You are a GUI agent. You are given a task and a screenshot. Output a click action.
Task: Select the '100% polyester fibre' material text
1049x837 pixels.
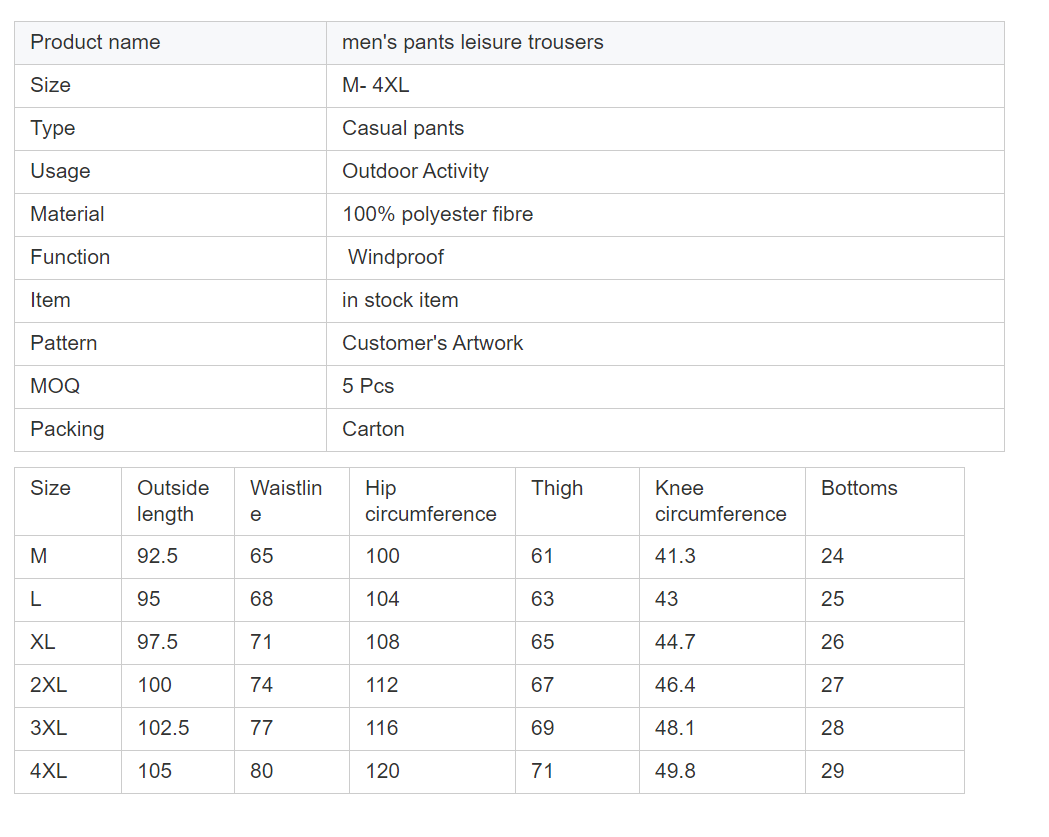[x=437, y=214]
